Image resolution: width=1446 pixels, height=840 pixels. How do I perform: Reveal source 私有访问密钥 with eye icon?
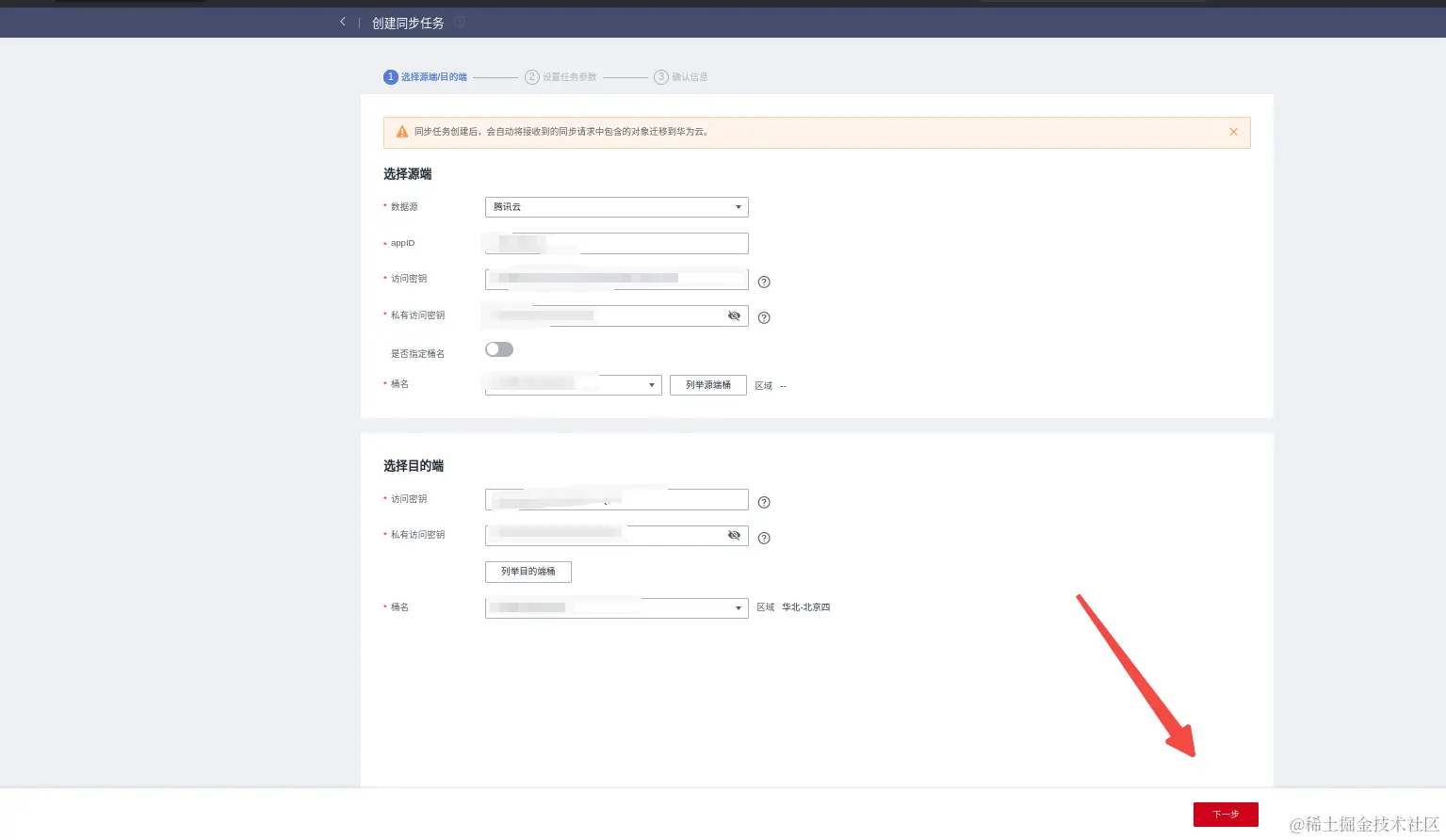click(734, 315)
